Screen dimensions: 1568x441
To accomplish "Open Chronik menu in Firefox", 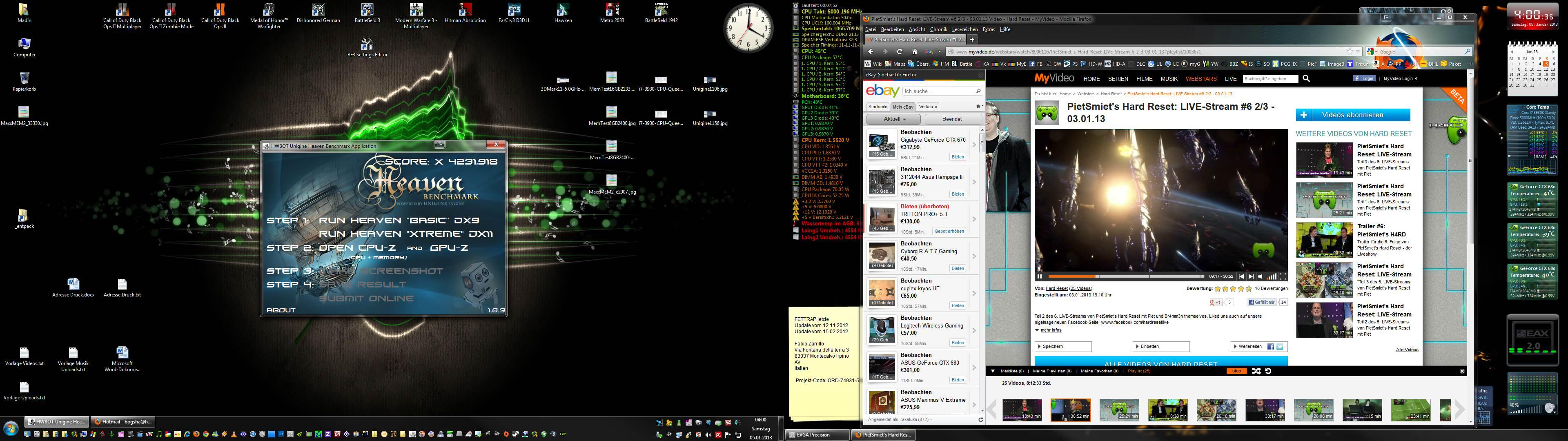I will point(939,29).
